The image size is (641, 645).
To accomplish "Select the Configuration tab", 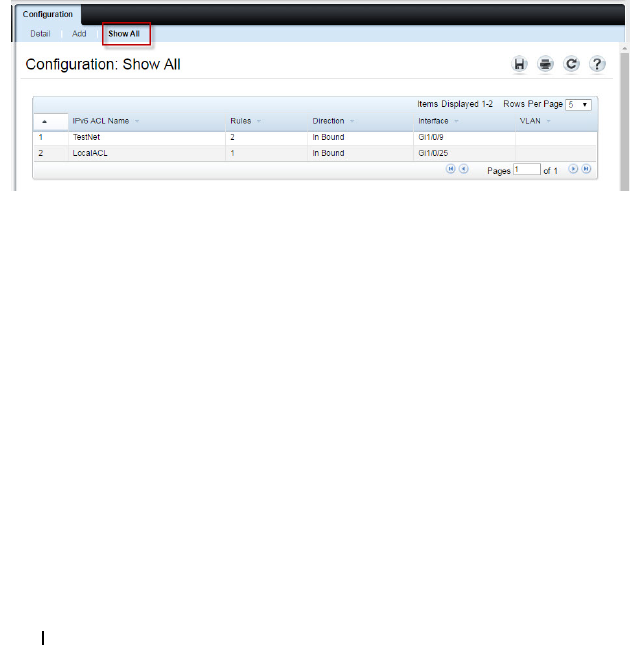I will click(48, 14).
